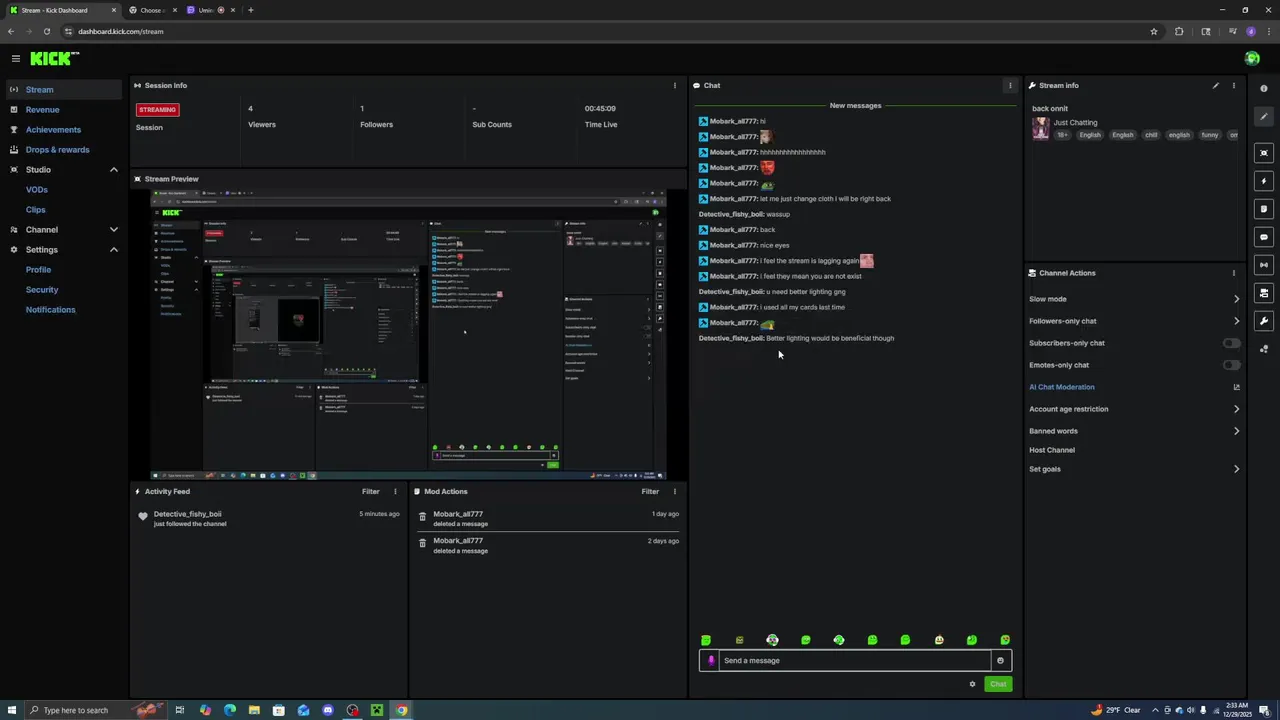Open AI Chat Moderation link
Image resolution: width=1280 pixels, height=720 pixels.
[1062, 387]
